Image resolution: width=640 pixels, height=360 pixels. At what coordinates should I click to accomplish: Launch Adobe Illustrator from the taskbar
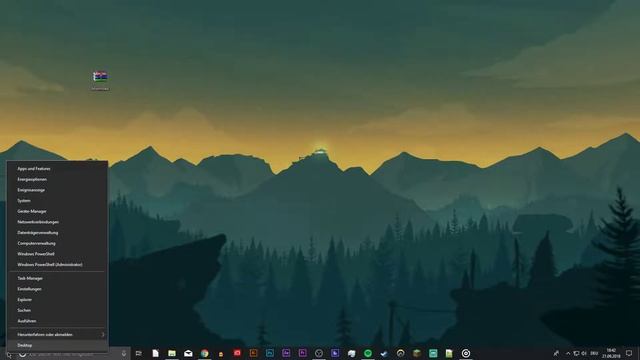tap(253, 353)
